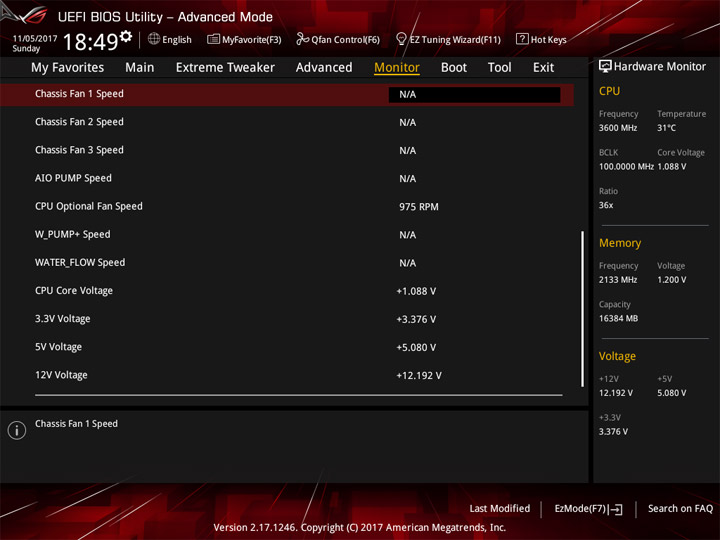Click Chassis Fan 1 Speed N/A field
The height and width of the screenshot is (540, 720).
coord(474,95)
